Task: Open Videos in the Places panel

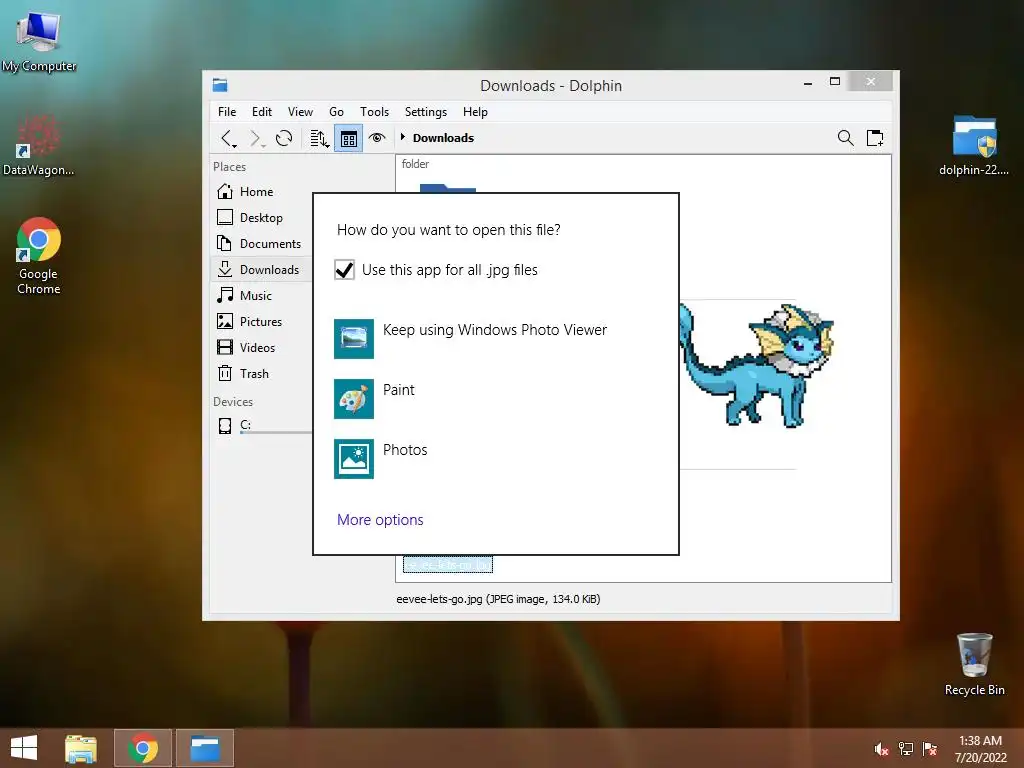Action: tap(261, 347)
